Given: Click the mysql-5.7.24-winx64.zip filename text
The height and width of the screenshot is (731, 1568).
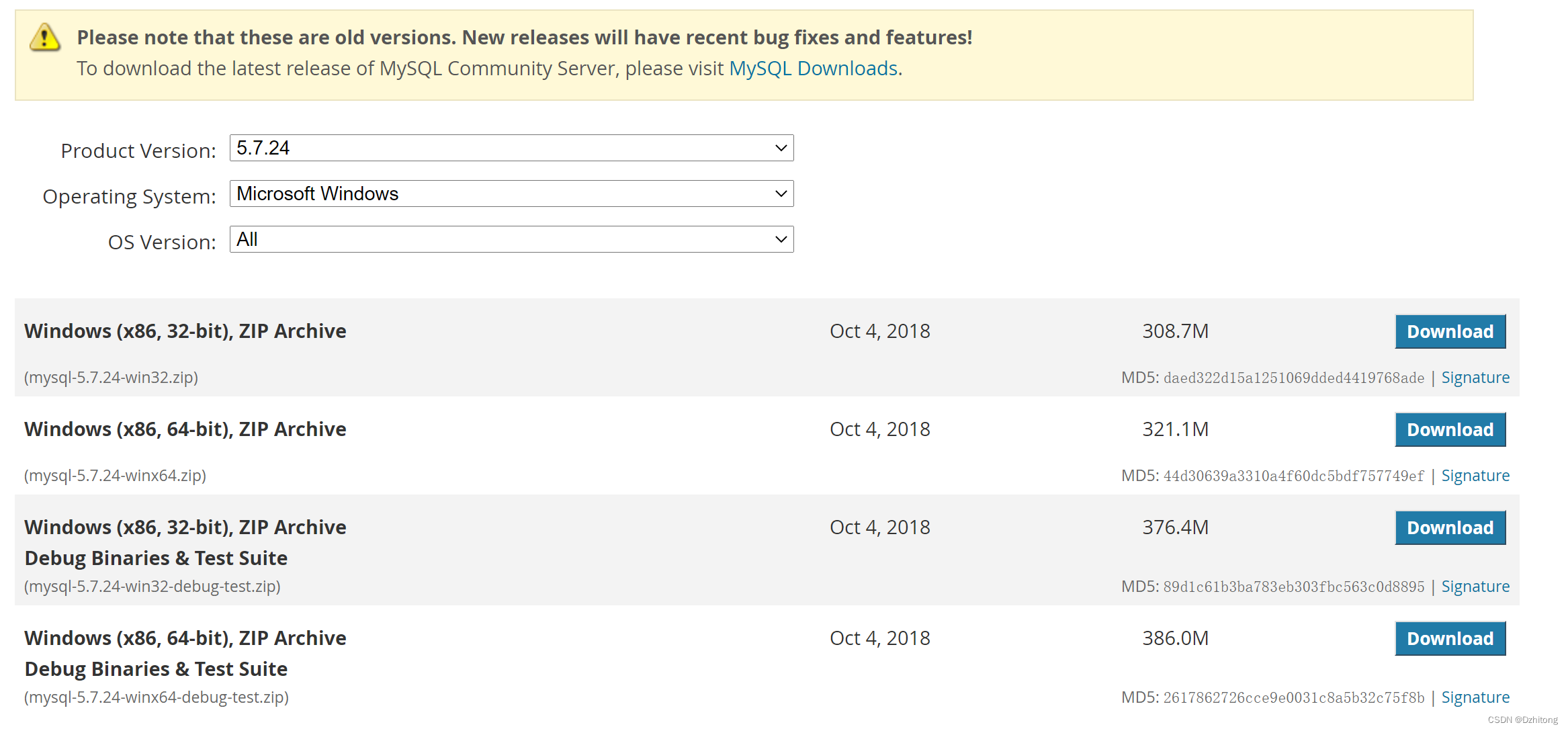Looking at the screenshot, I should pyautogui.click(x=115, y=476).
